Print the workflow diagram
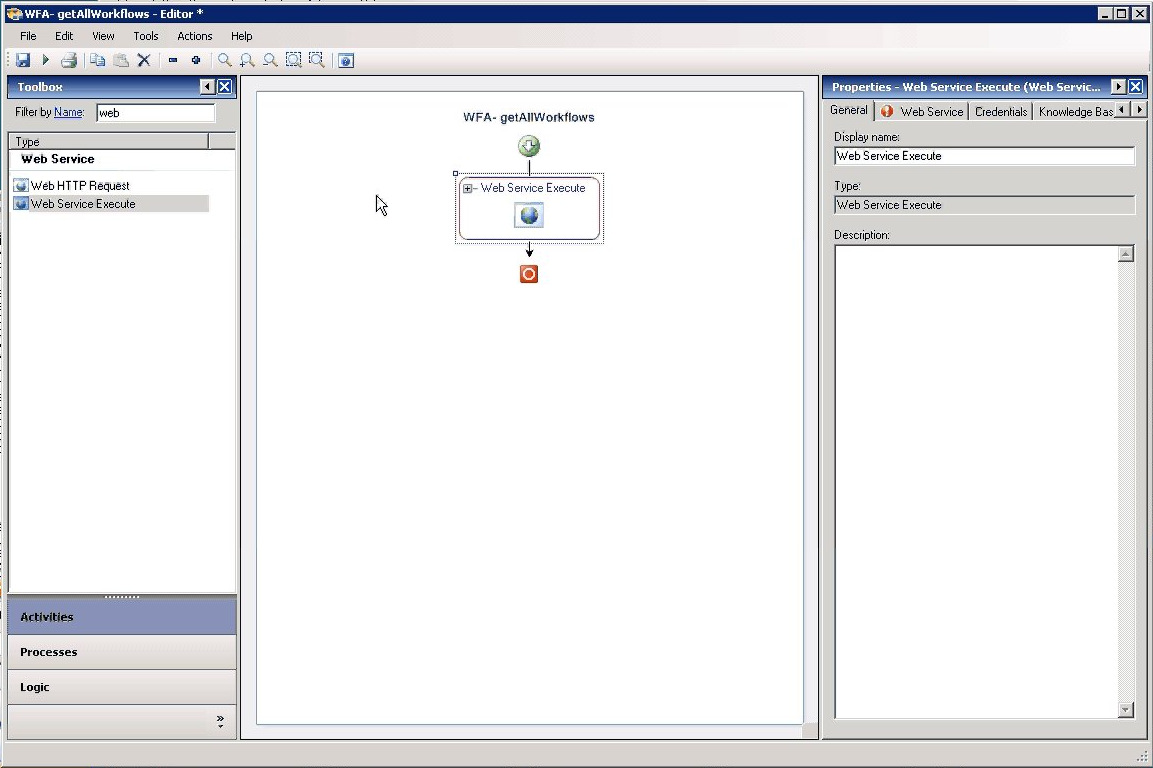This screenshot has height=768, width=1153. point(69,60)
